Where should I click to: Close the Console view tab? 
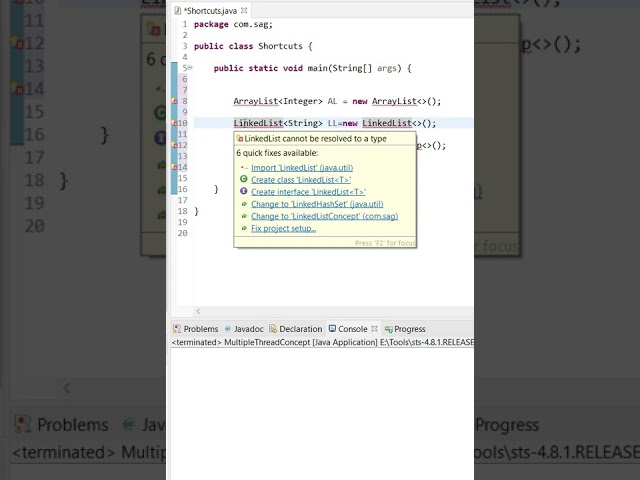(374, 329)
